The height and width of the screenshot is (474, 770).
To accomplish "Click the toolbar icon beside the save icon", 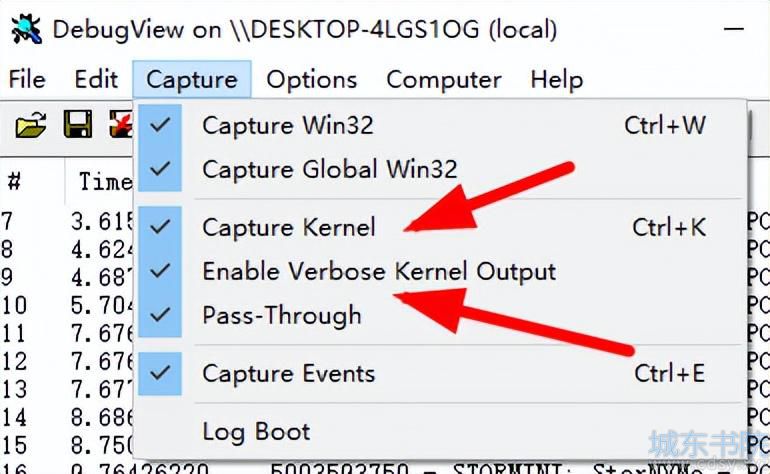I will coord(120,124).
